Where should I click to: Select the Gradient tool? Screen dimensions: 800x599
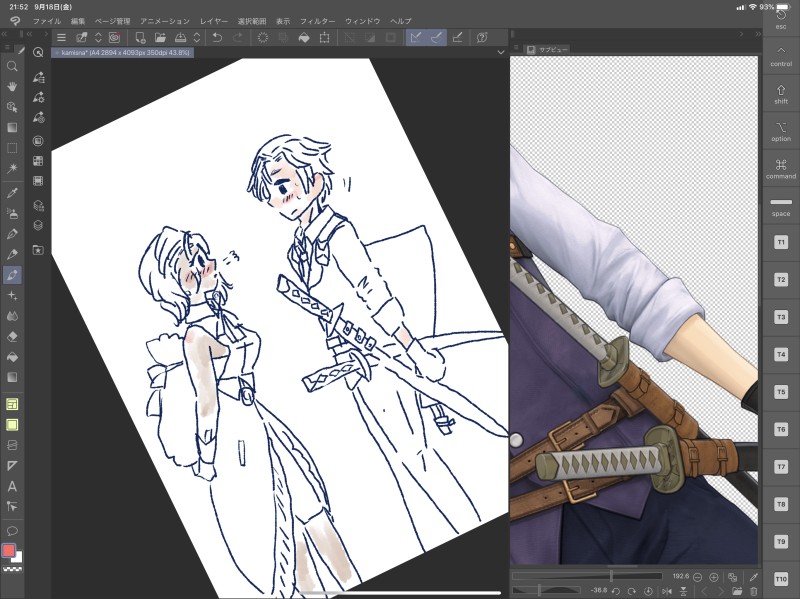[x=12, y=377]
